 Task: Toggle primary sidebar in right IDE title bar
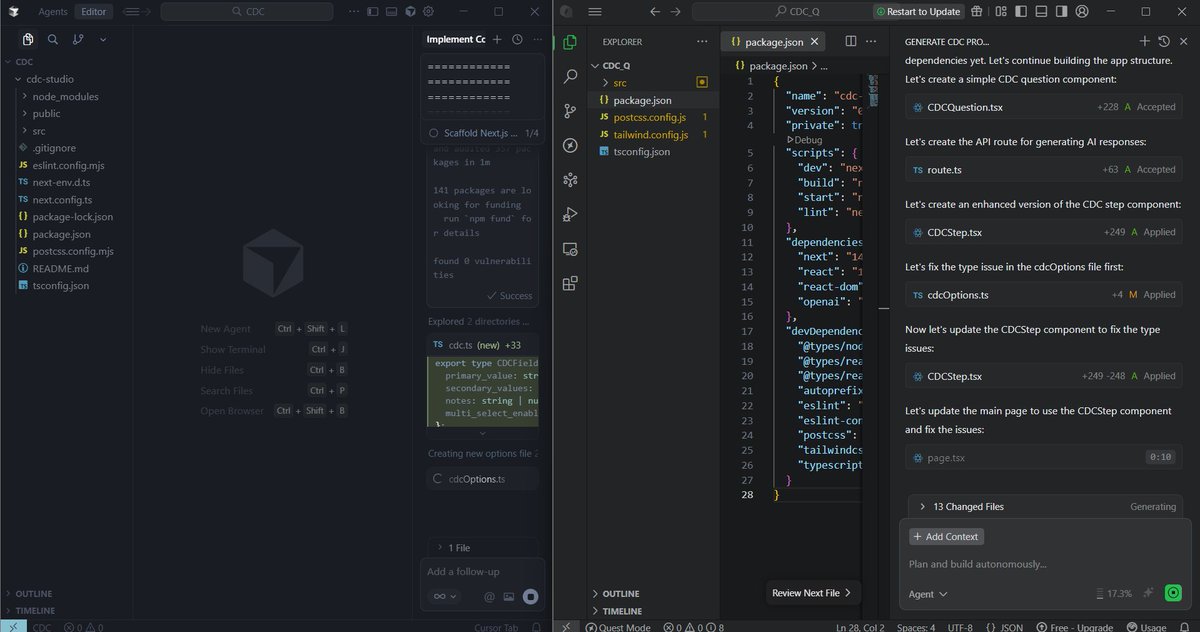point(1022,12)
